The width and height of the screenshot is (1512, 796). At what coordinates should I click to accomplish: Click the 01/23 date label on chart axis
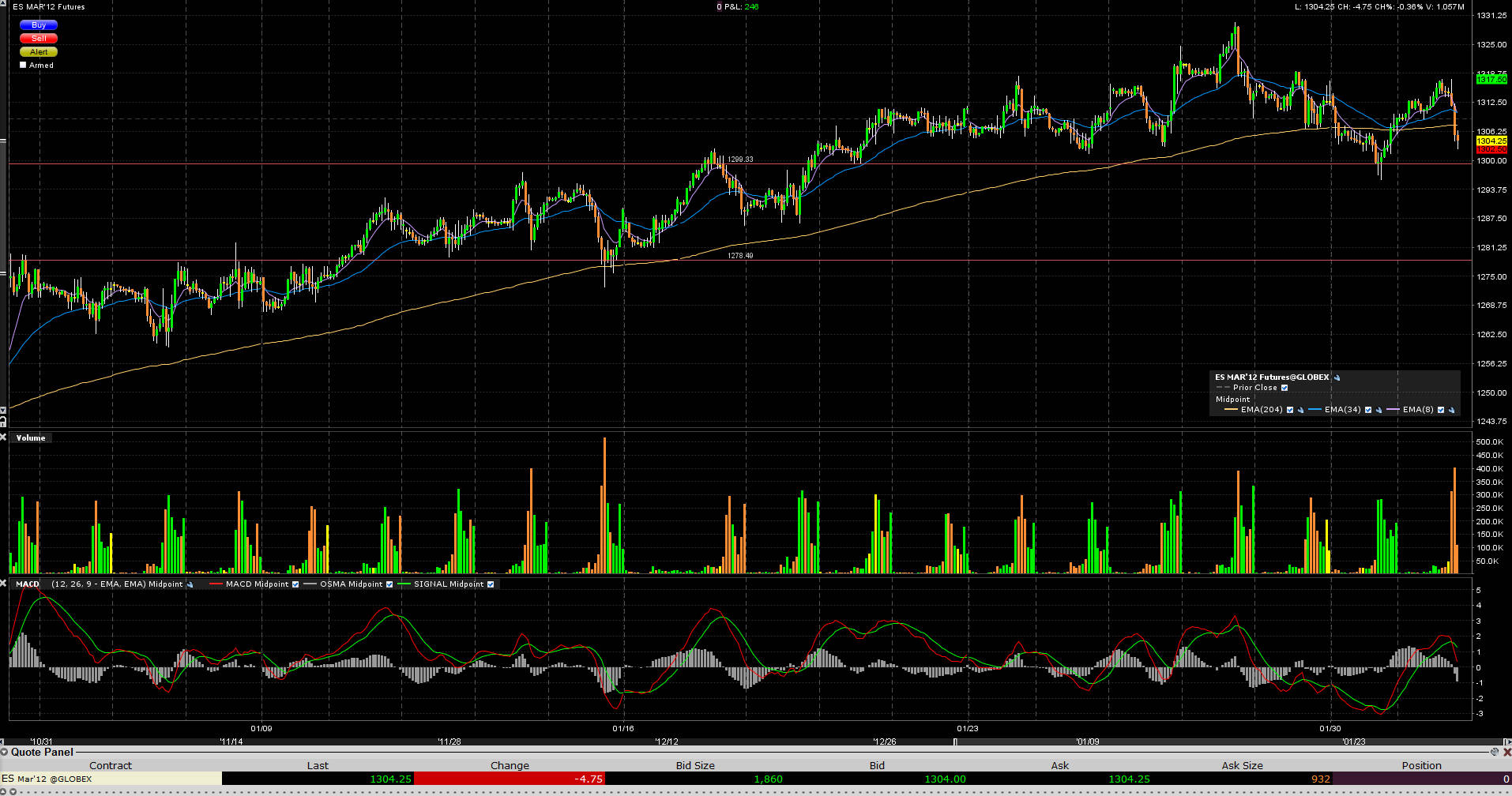coord(967,729)
